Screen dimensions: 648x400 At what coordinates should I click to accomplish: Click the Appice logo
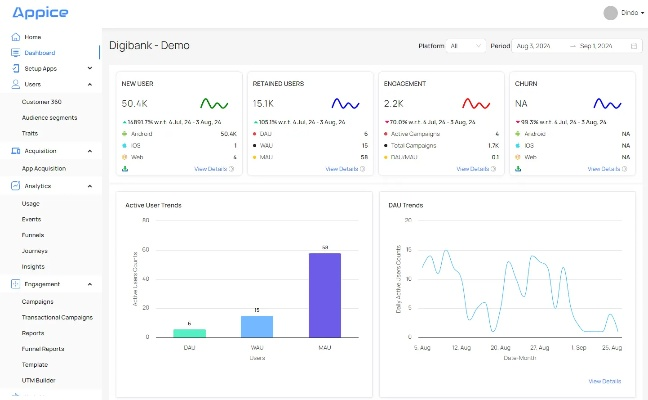40,13
